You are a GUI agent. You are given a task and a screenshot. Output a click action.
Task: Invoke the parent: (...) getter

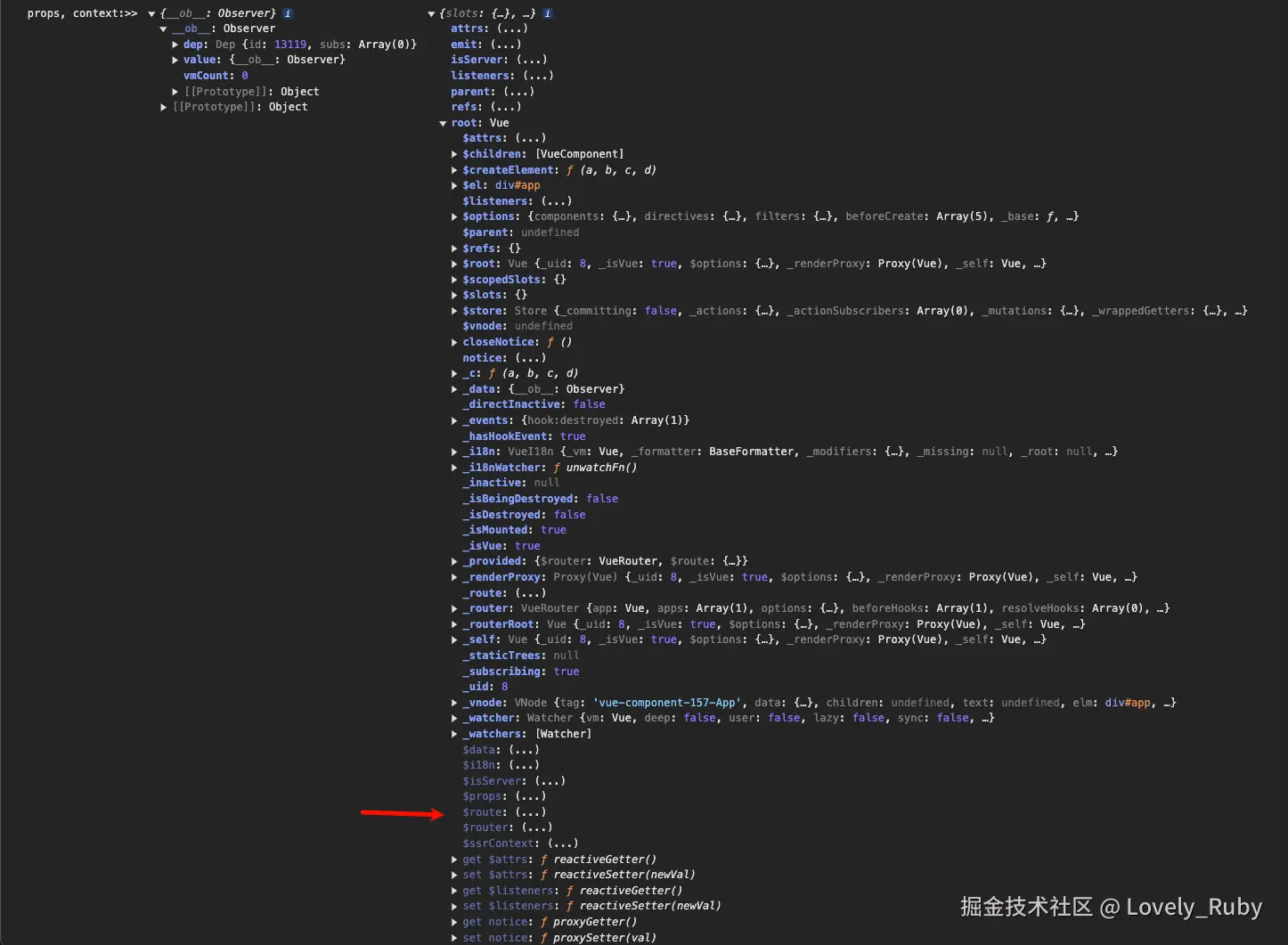pos(518,92)
